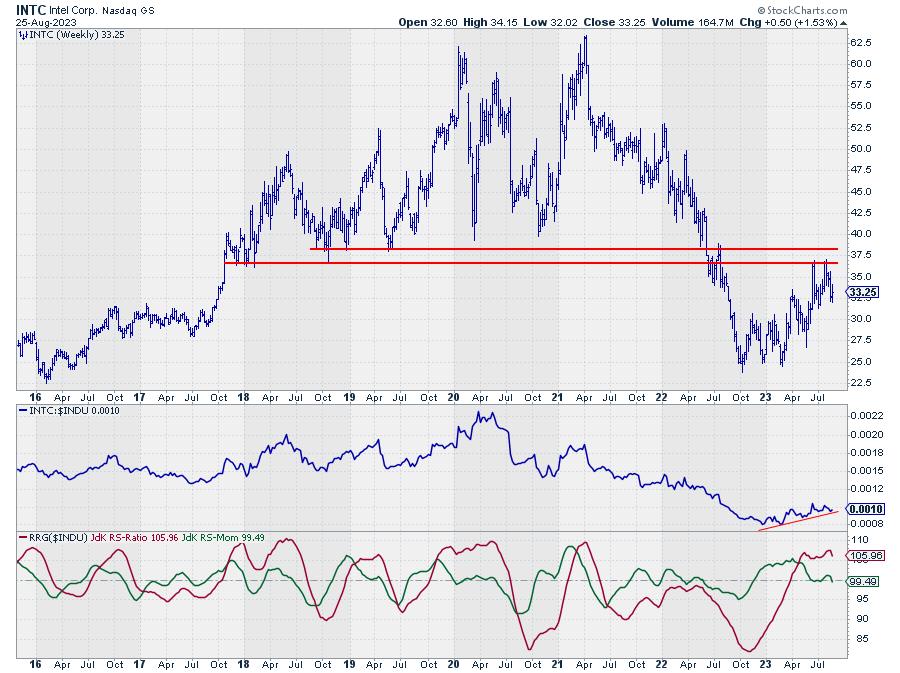
Task: Click the upper red horizontal resistance line
Action: click(574, 249)
